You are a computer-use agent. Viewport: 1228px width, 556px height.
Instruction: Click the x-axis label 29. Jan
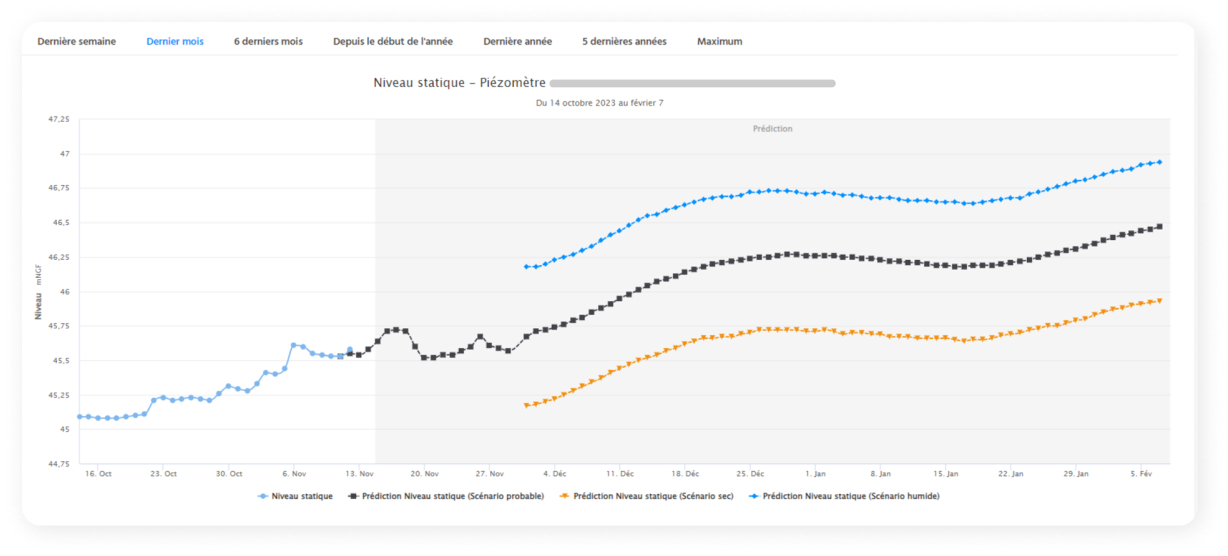tap(1076, 474)
